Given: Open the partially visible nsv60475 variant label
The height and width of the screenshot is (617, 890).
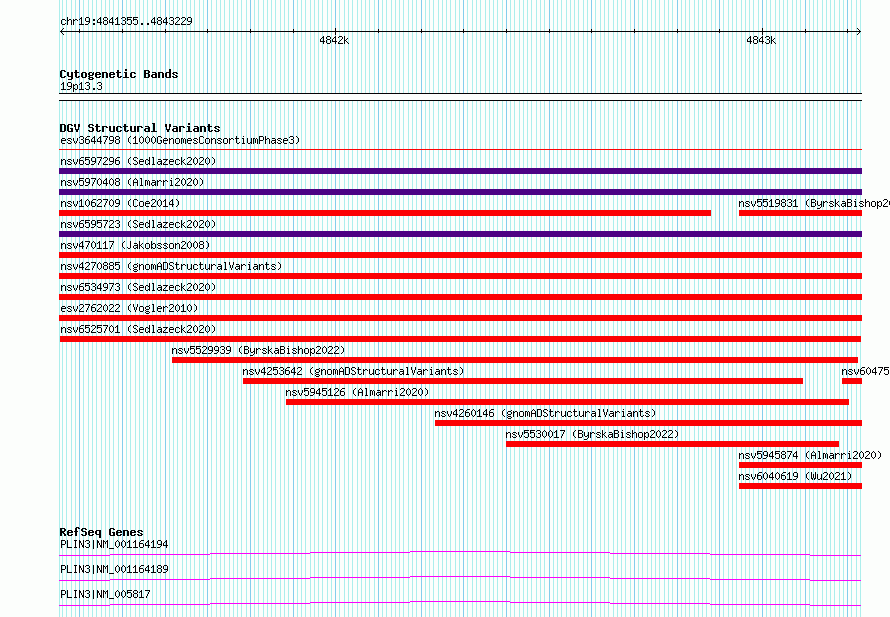Looking at the screenshot, I should click(x=865, y=371).
